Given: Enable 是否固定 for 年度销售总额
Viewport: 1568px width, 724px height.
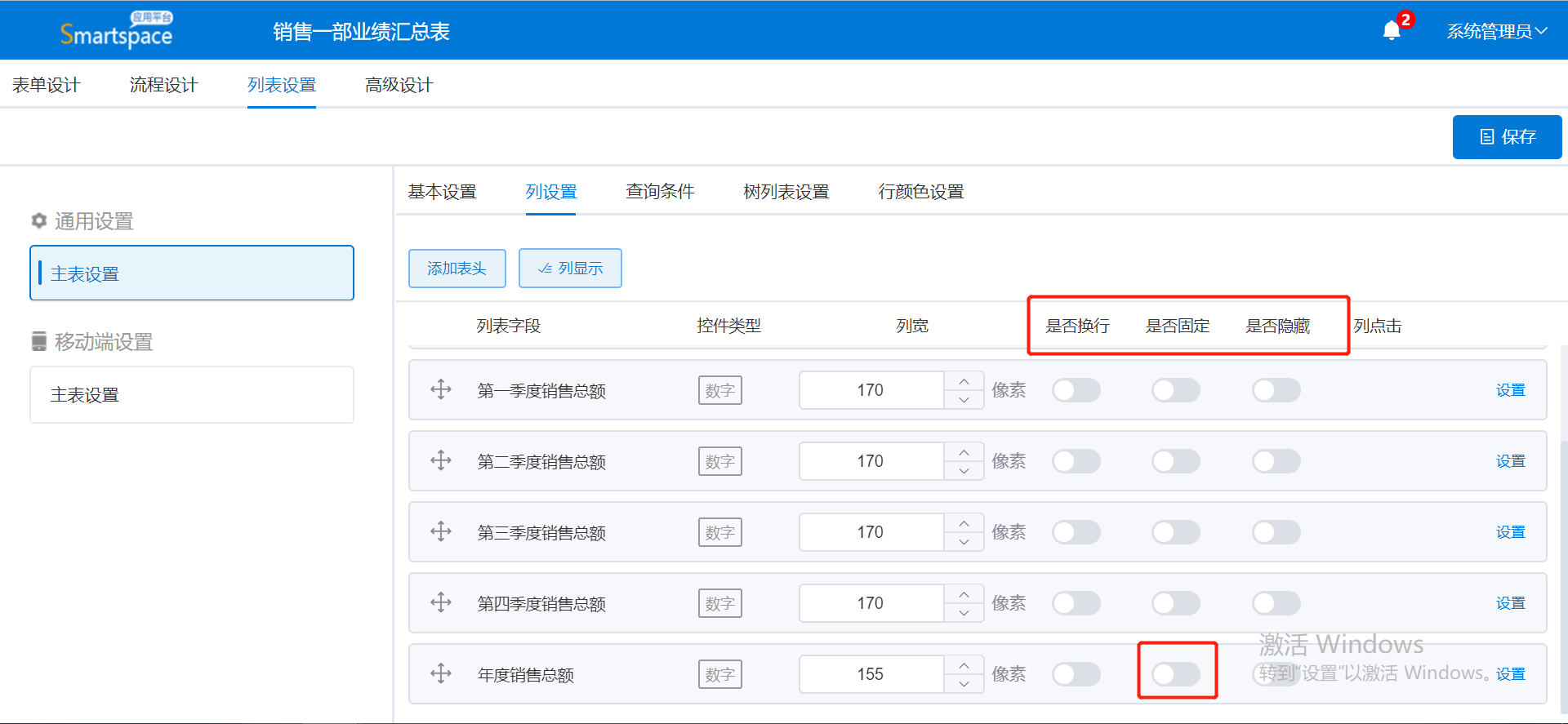Looking at the screenshot, I should (x=1176, y=674).
